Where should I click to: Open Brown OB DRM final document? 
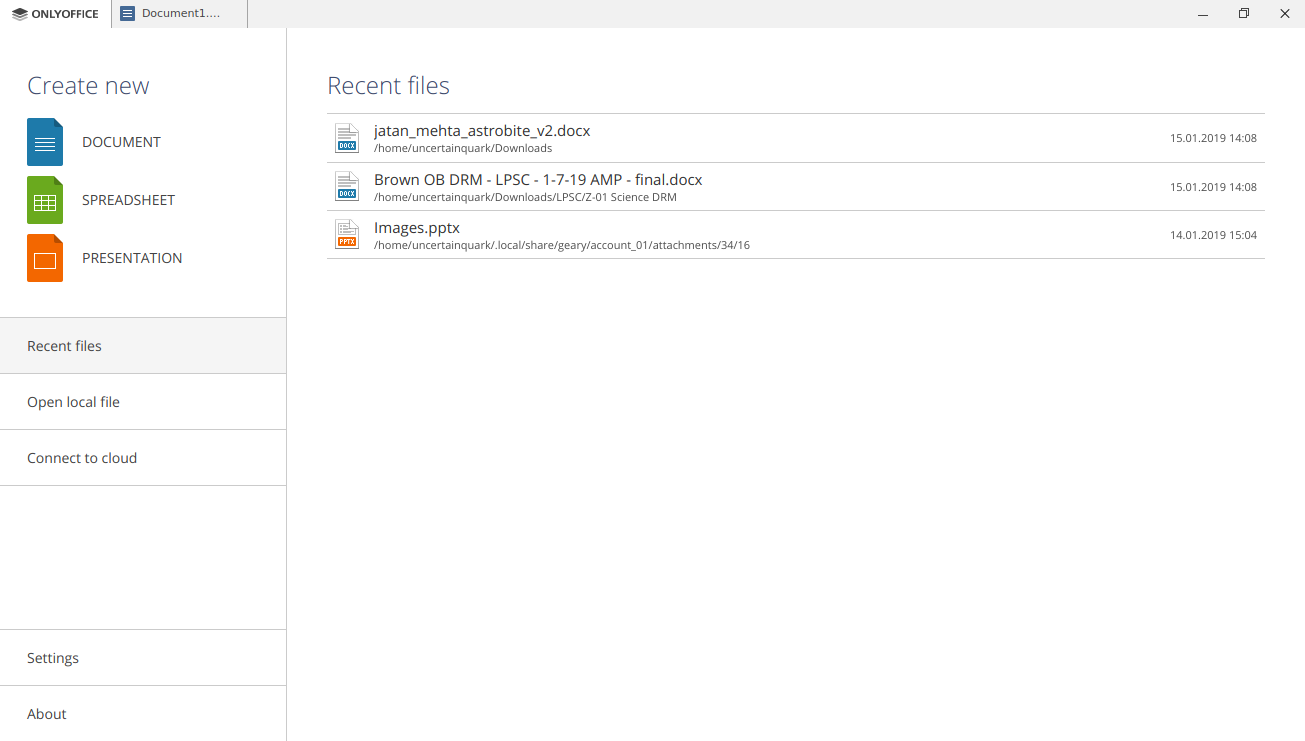tap(537, 179)
